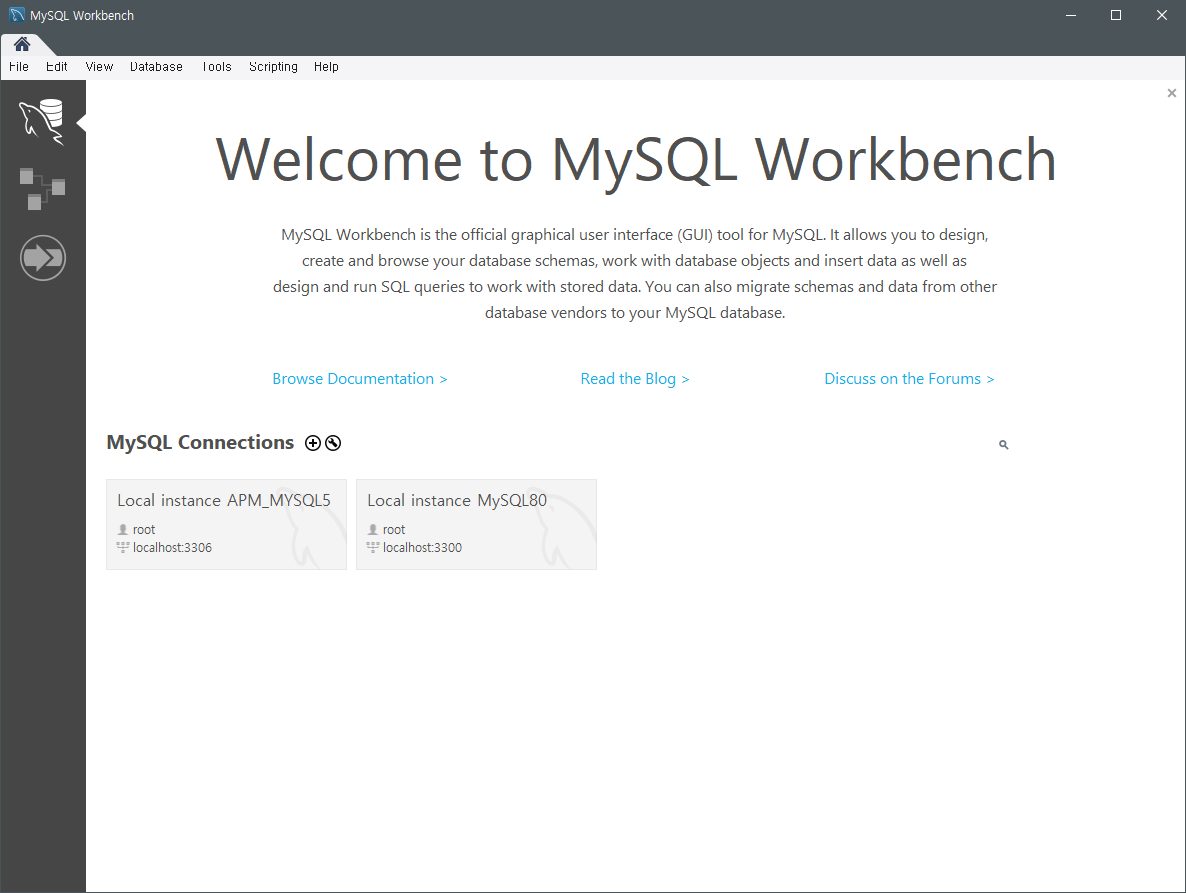The image size is (1186, 893).
Task: Follow the Browse Documentation link
Action: pyautogui.click(x=360, y=379)
